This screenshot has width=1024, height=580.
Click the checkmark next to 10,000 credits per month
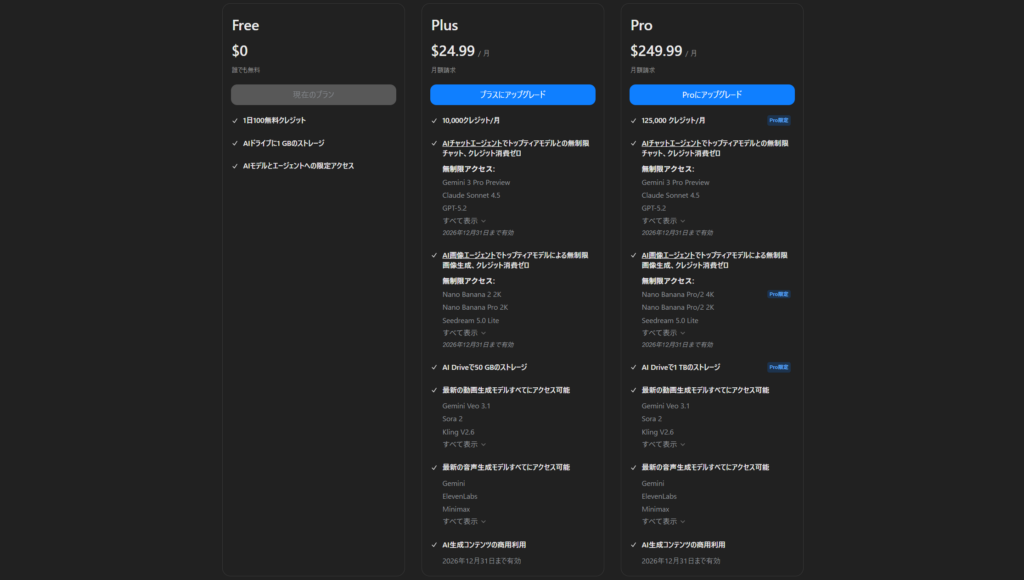[x=434, y=120]
